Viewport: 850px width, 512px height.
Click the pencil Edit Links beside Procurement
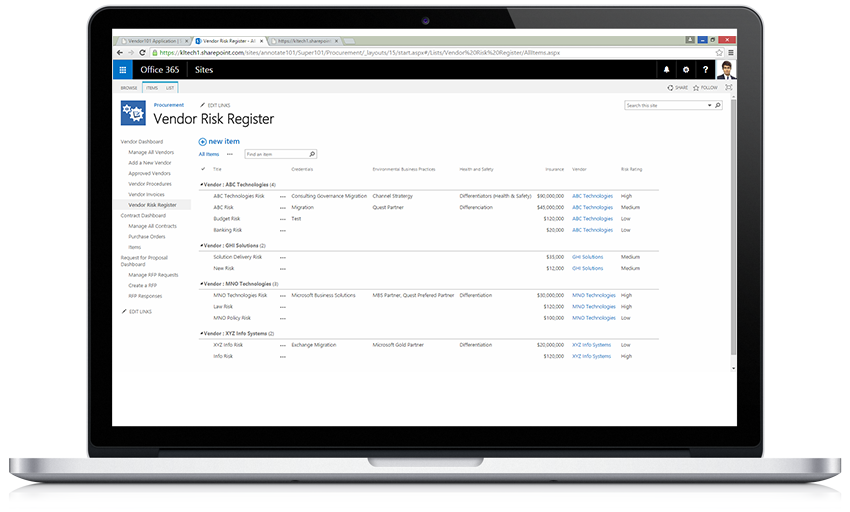215,105
